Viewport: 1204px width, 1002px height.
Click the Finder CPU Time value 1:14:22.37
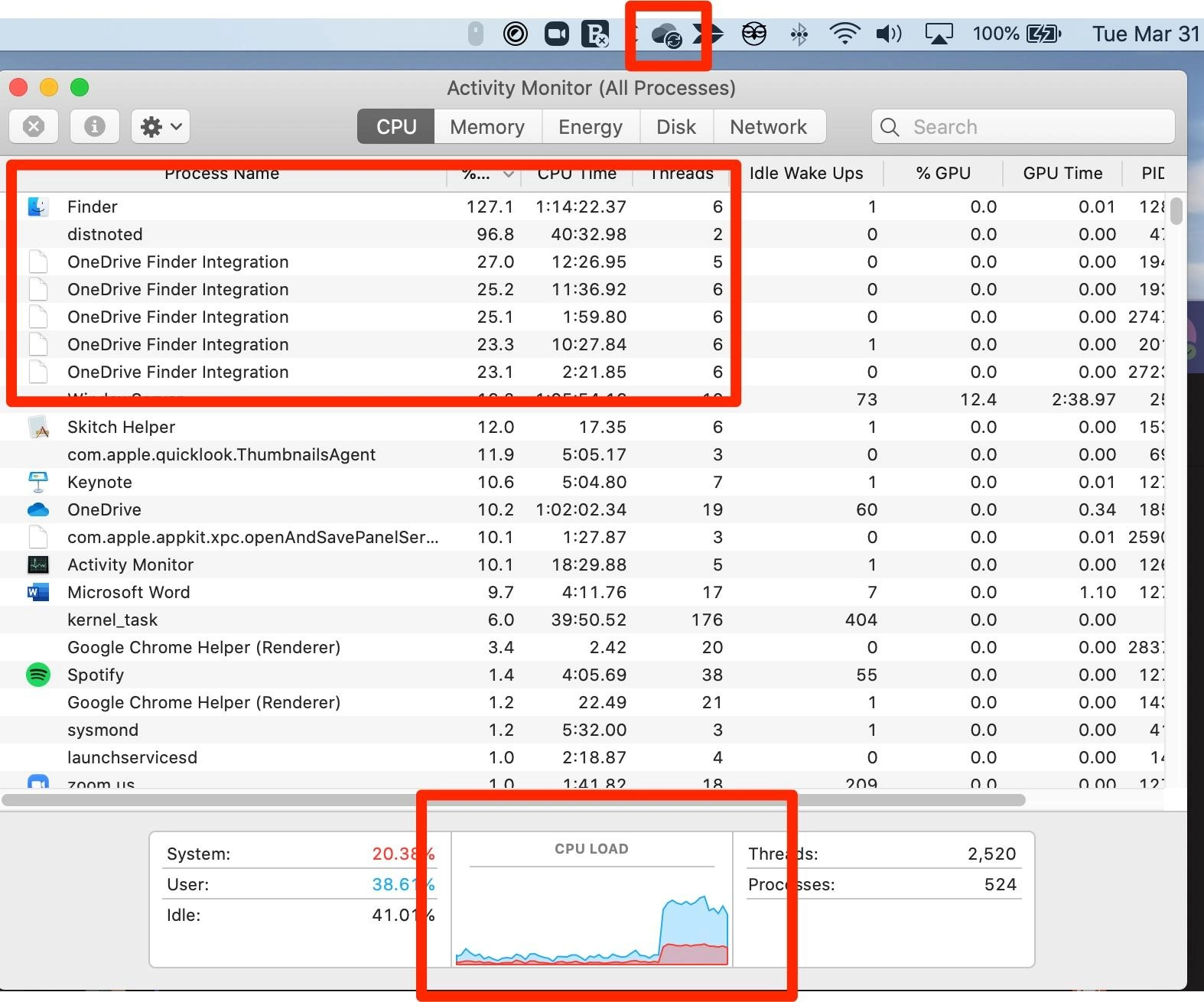(581, 207)
